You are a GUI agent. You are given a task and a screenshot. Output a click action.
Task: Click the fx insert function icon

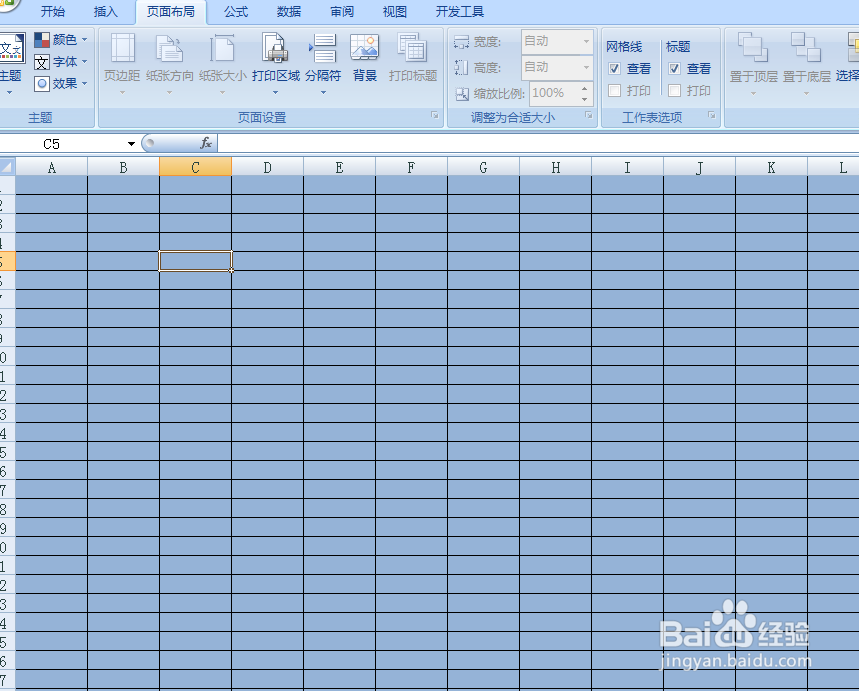205,143
